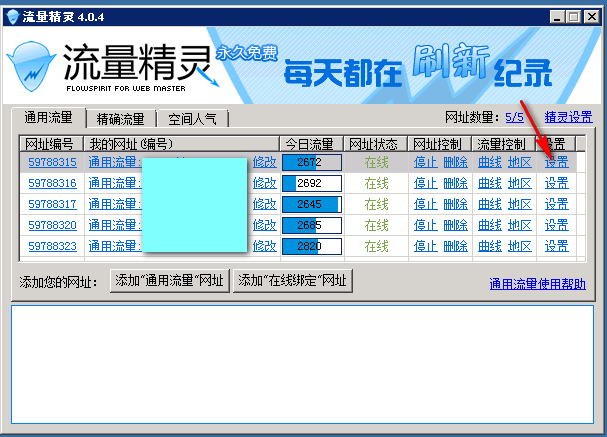
Task: Click 停止 for row 59788323
Action: pos(425,246)
